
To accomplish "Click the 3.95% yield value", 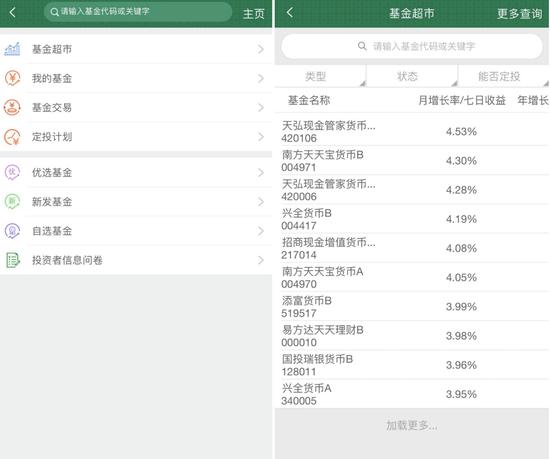I will pyautogui.click(x=461, y=394).
